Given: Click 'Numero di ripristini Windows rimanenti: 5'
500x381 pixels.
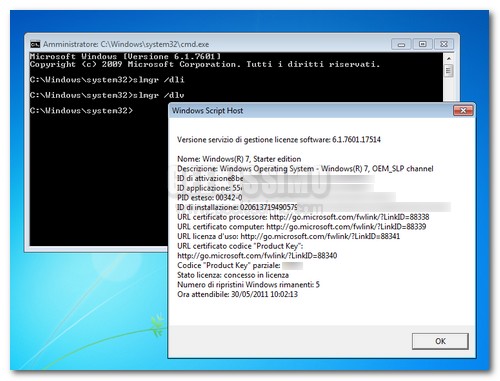Looking at the screenshot, I should [248, 285].
